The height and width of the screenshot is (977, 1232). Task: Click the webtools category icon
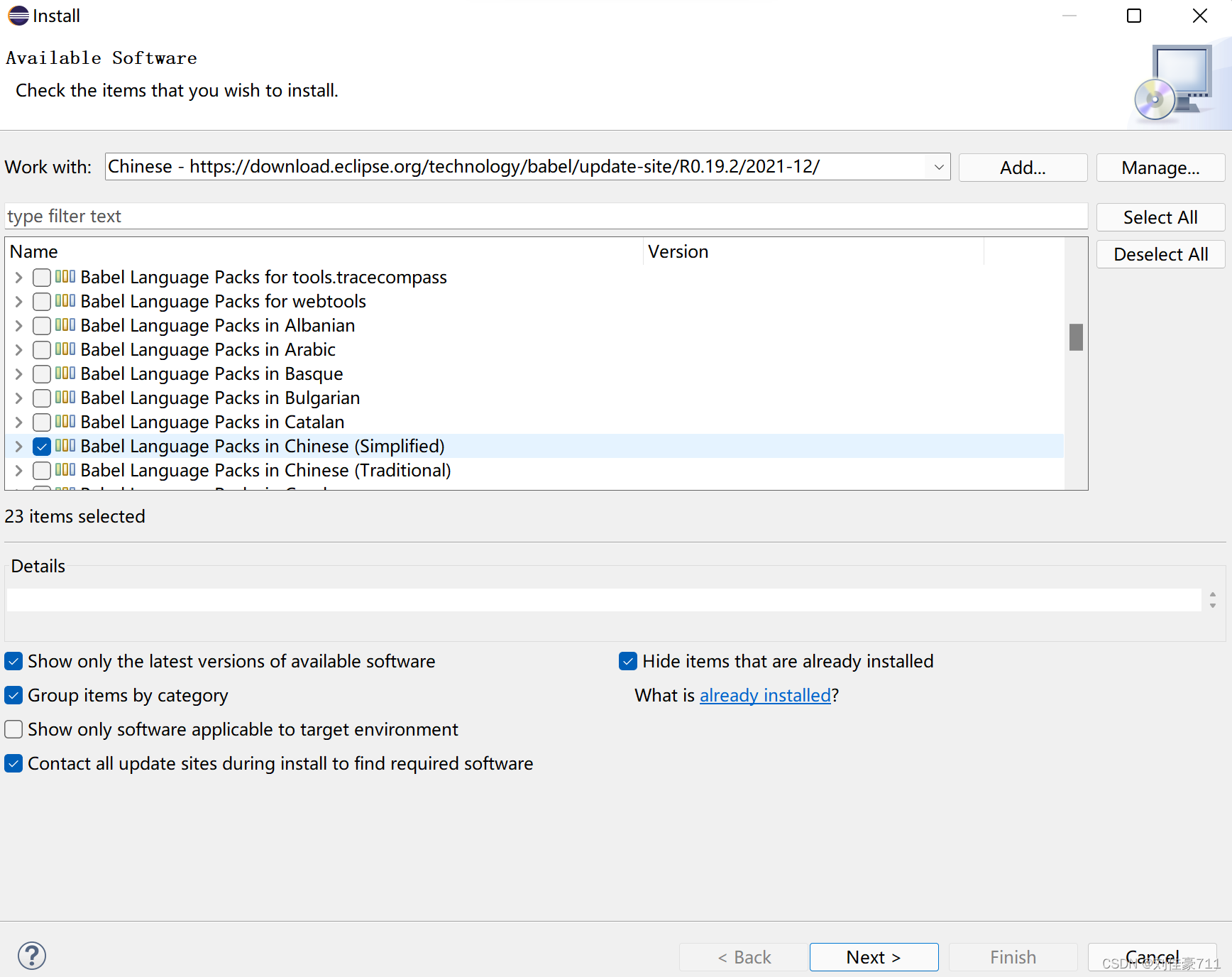(65, 300)
